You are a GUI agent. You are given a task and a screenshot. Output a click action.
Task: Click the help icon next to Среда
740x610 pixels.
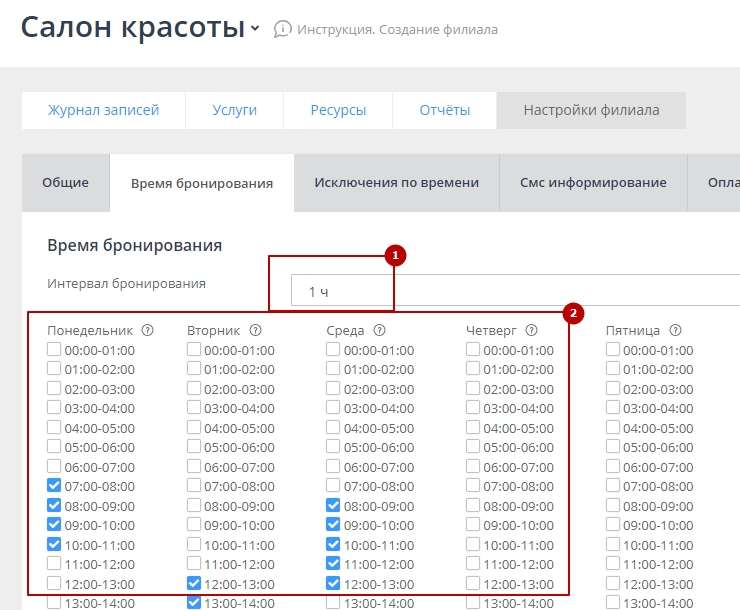tap(380, 330)
